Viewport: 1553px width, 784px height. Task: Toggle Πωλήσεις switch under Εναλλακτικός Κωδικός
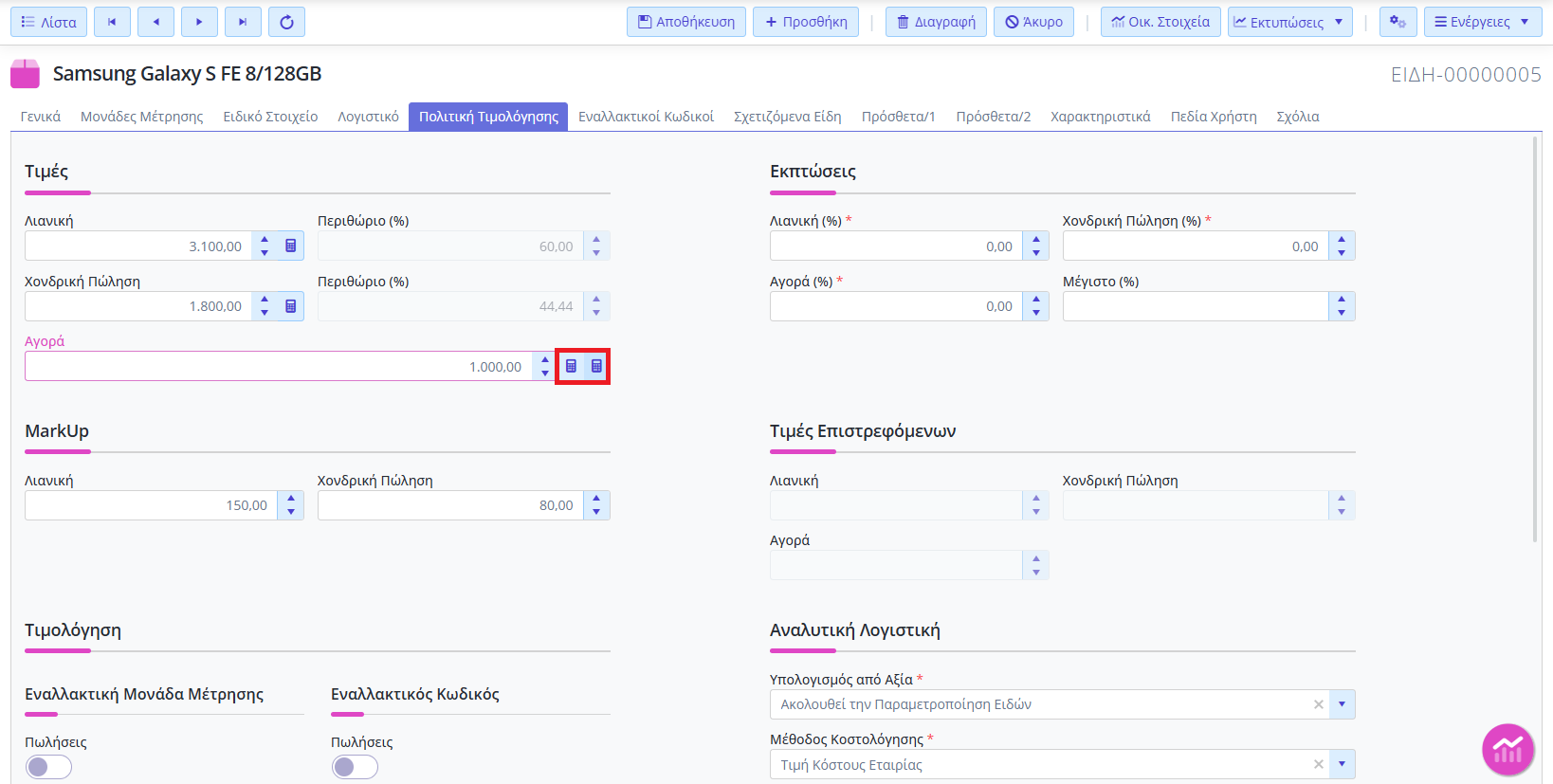pyautogui.click(x=355, y=767)
